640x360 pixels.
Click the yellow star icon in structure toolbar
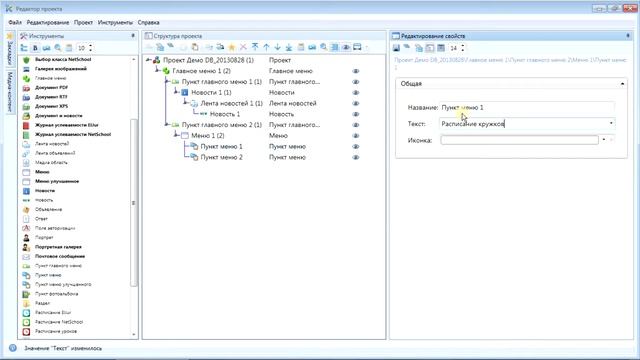point(231,47)
